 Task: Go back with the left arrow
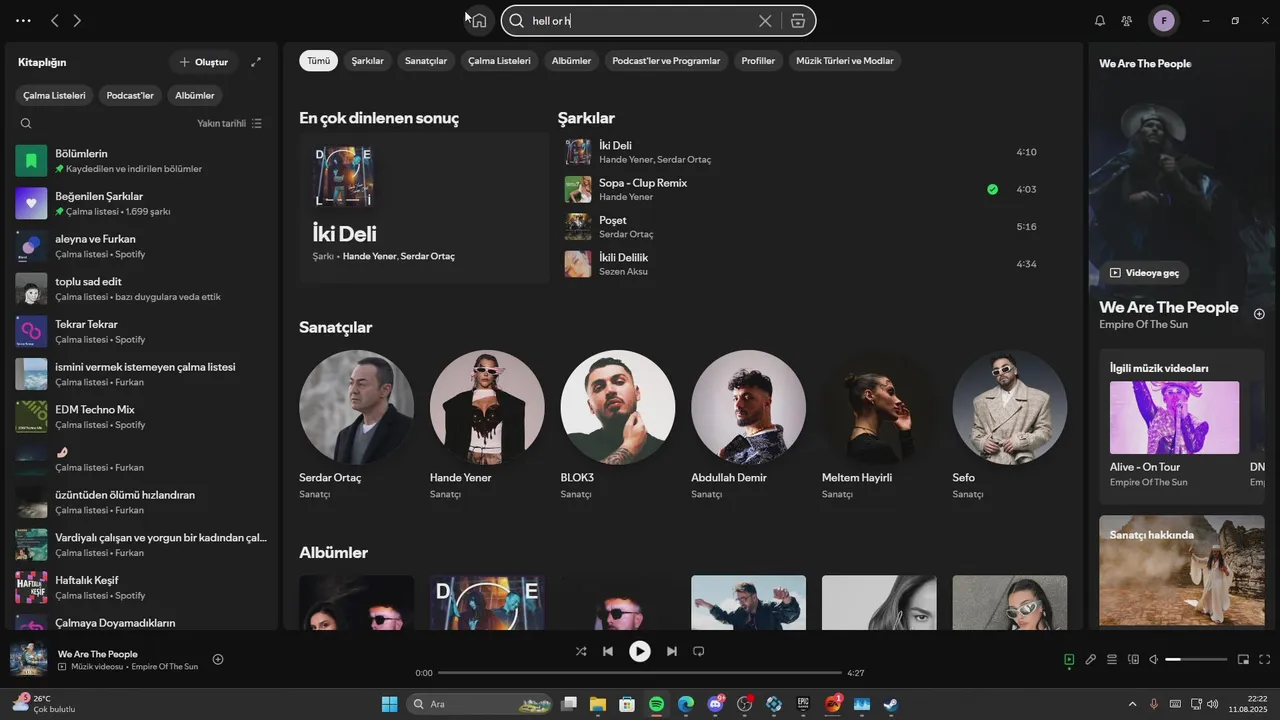click(x=55, y=20)
